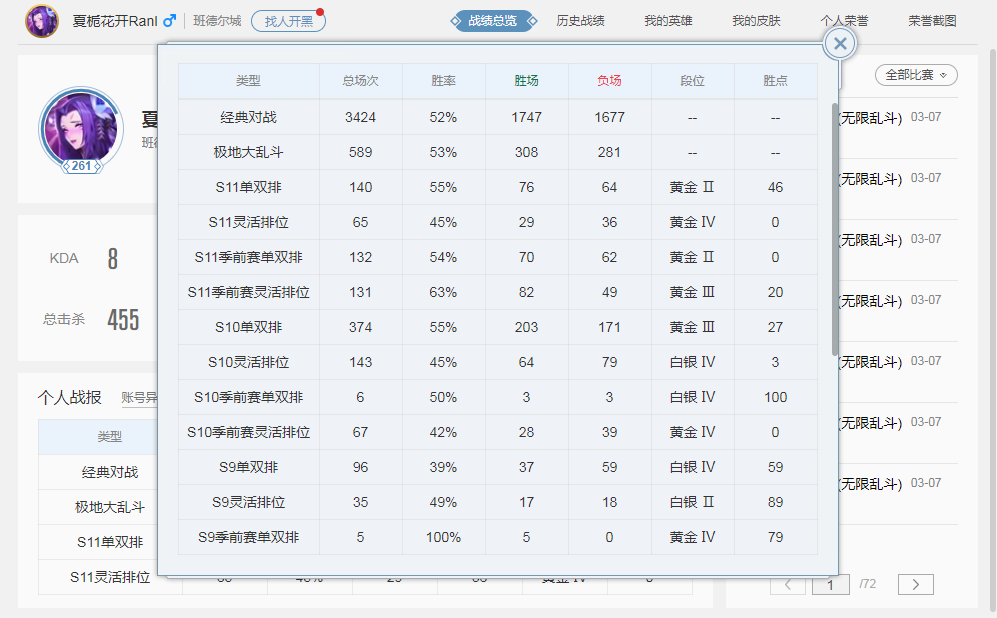The image size is (997, 618).
Task: Click the 段位 column header
Action: tap(692, 81)
